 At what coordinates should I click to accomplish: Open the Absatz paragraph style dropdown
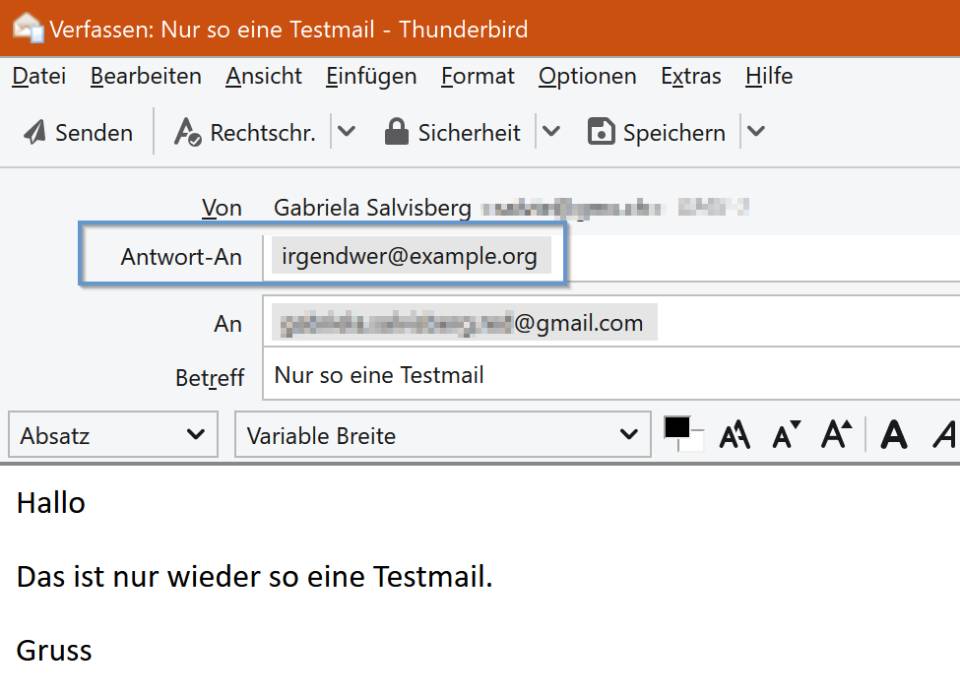(113, 435)
